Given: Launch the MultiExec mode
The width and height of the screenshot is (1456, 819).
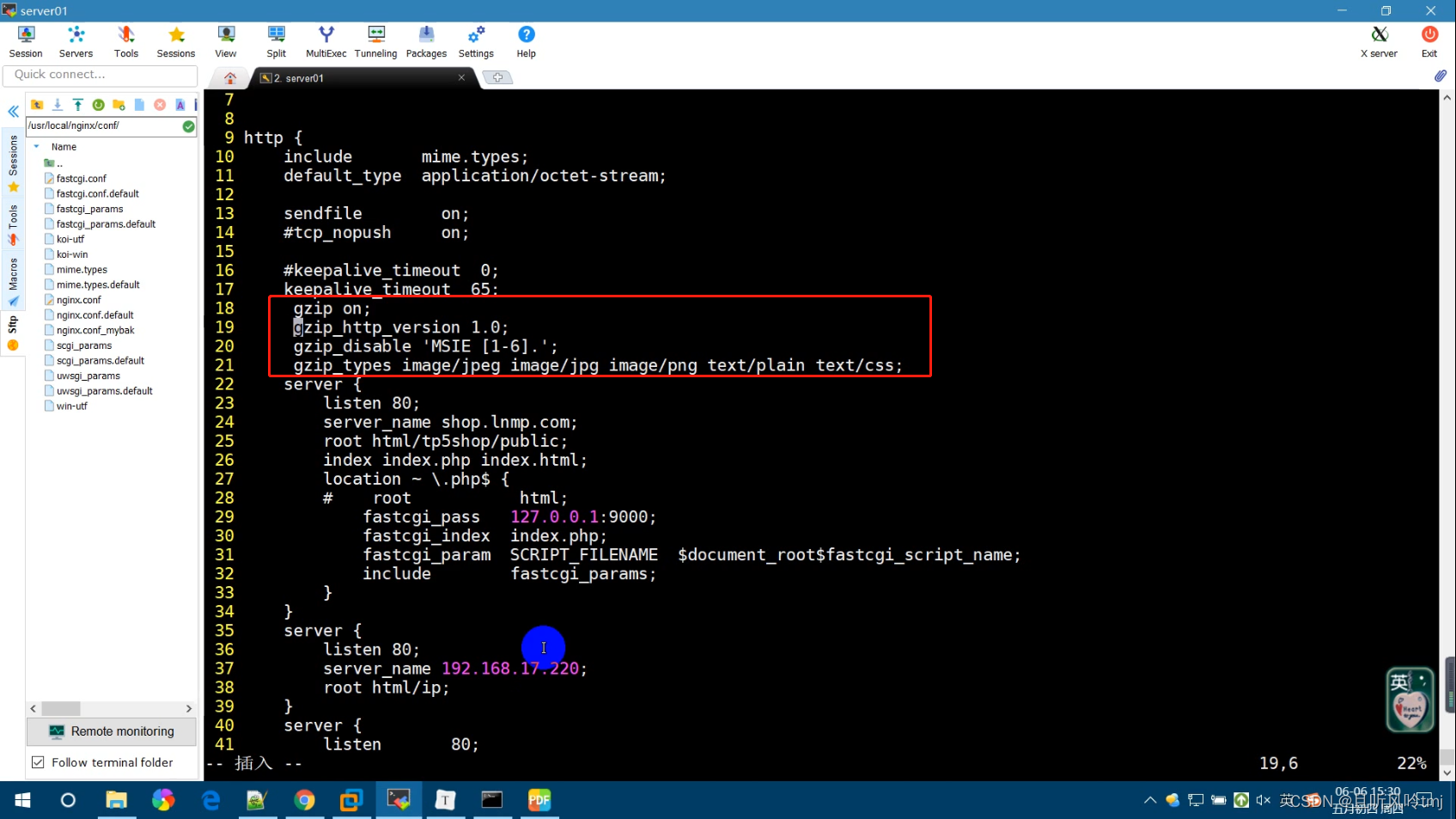Looking at the screenshot, I should tap(326, 41).
